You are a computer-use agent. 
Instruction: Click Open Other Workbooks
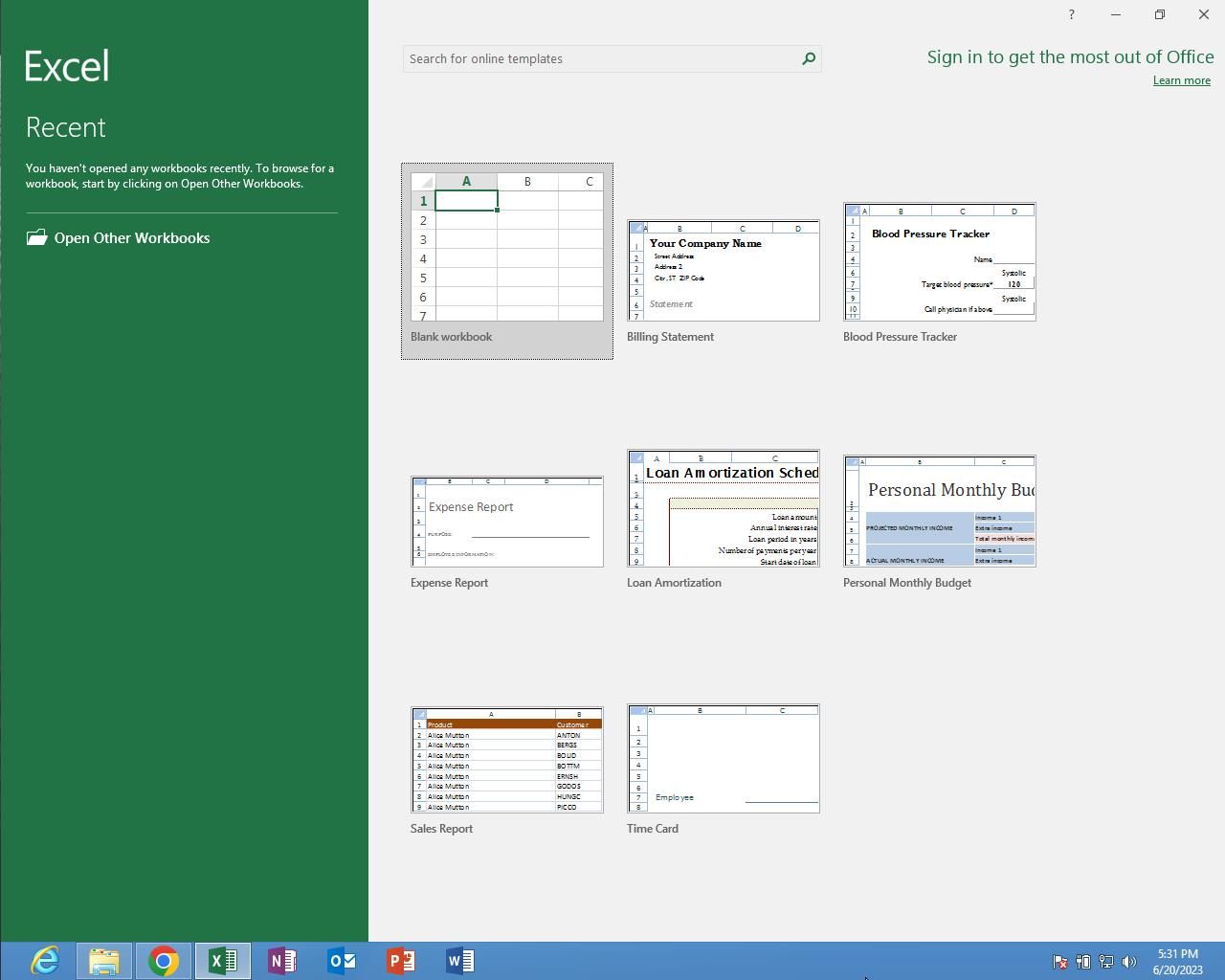(x=132, y=237)
